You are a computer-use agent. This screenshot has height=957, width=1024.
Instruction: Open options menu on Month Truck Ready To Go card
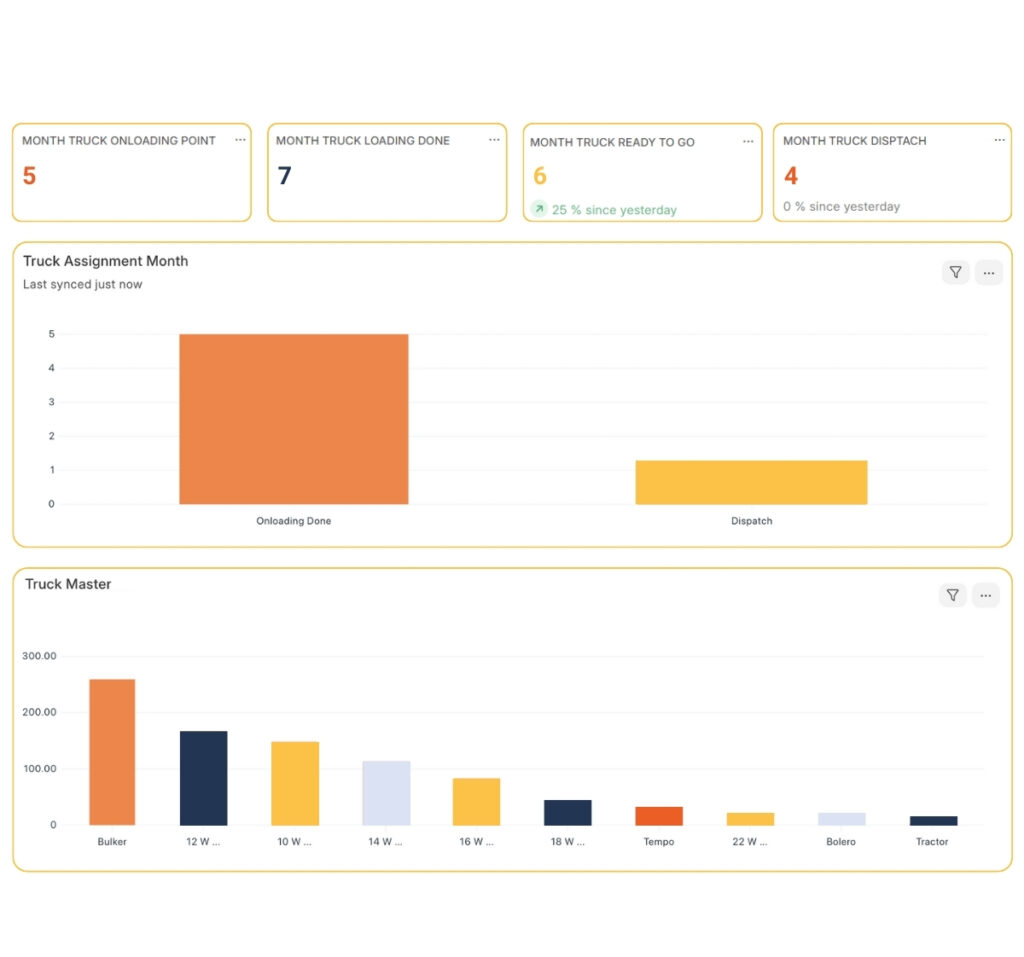click(x=748, y=142)
